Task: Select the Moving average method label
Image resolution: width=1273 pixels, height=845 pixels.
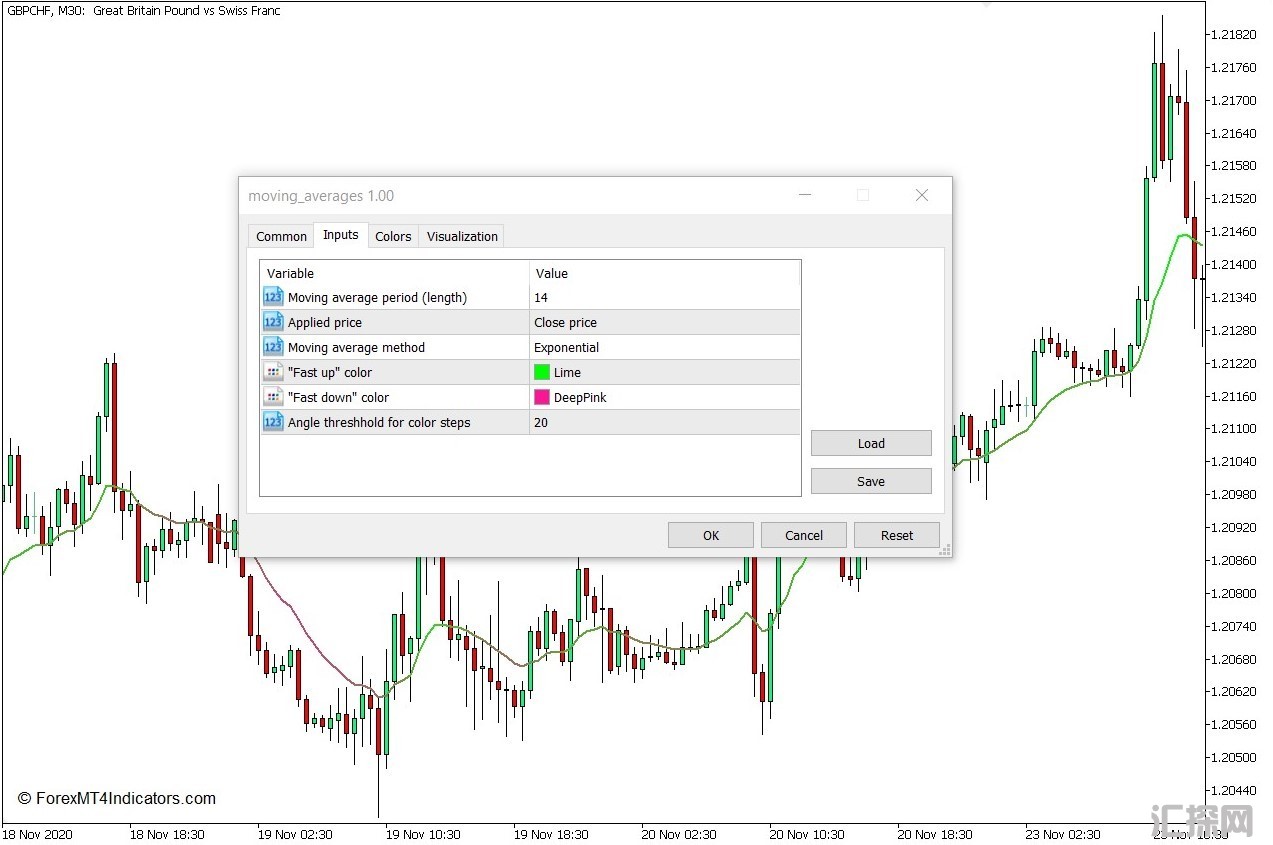Action: [x=356, y=347]
